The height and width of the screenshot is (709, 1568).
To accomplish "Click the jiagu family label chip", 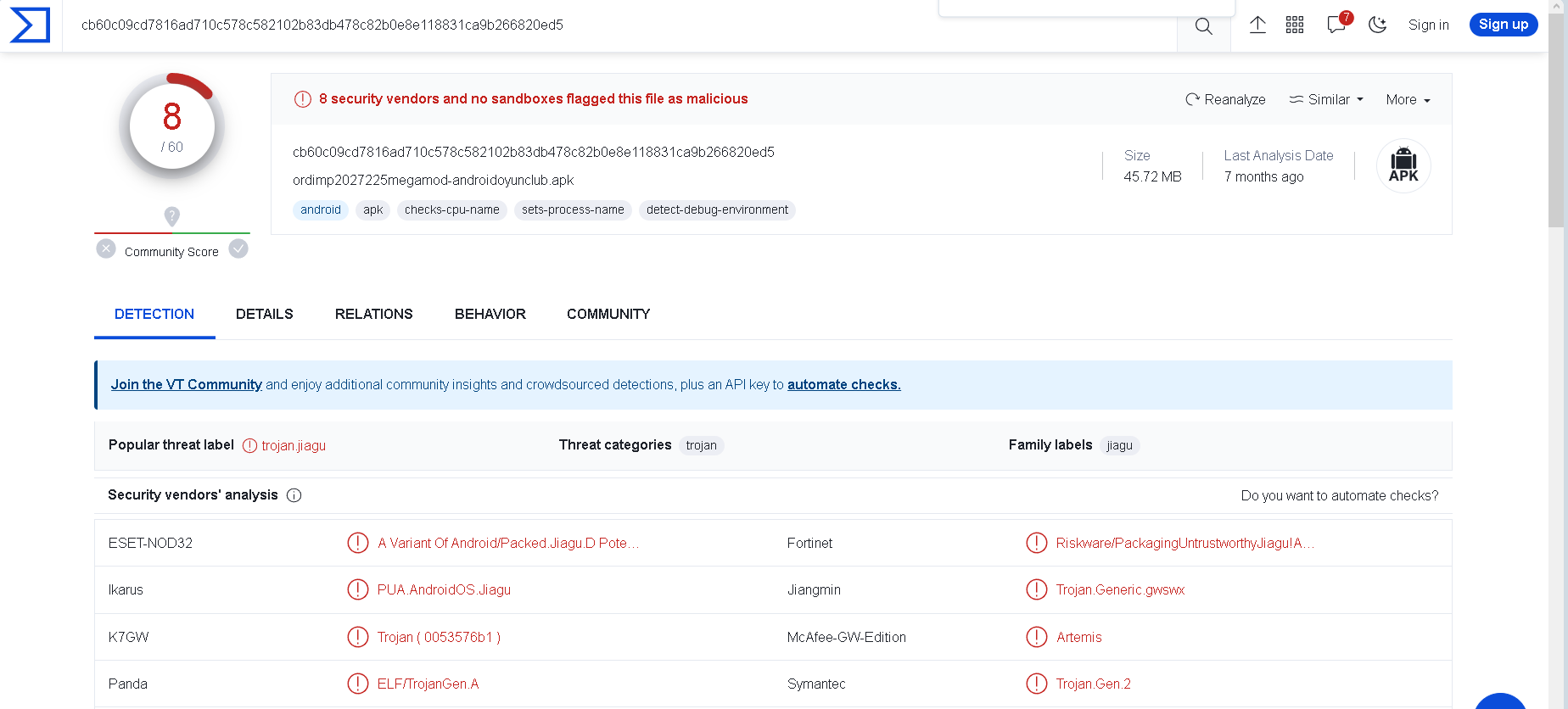I will tap(1119, 445).
